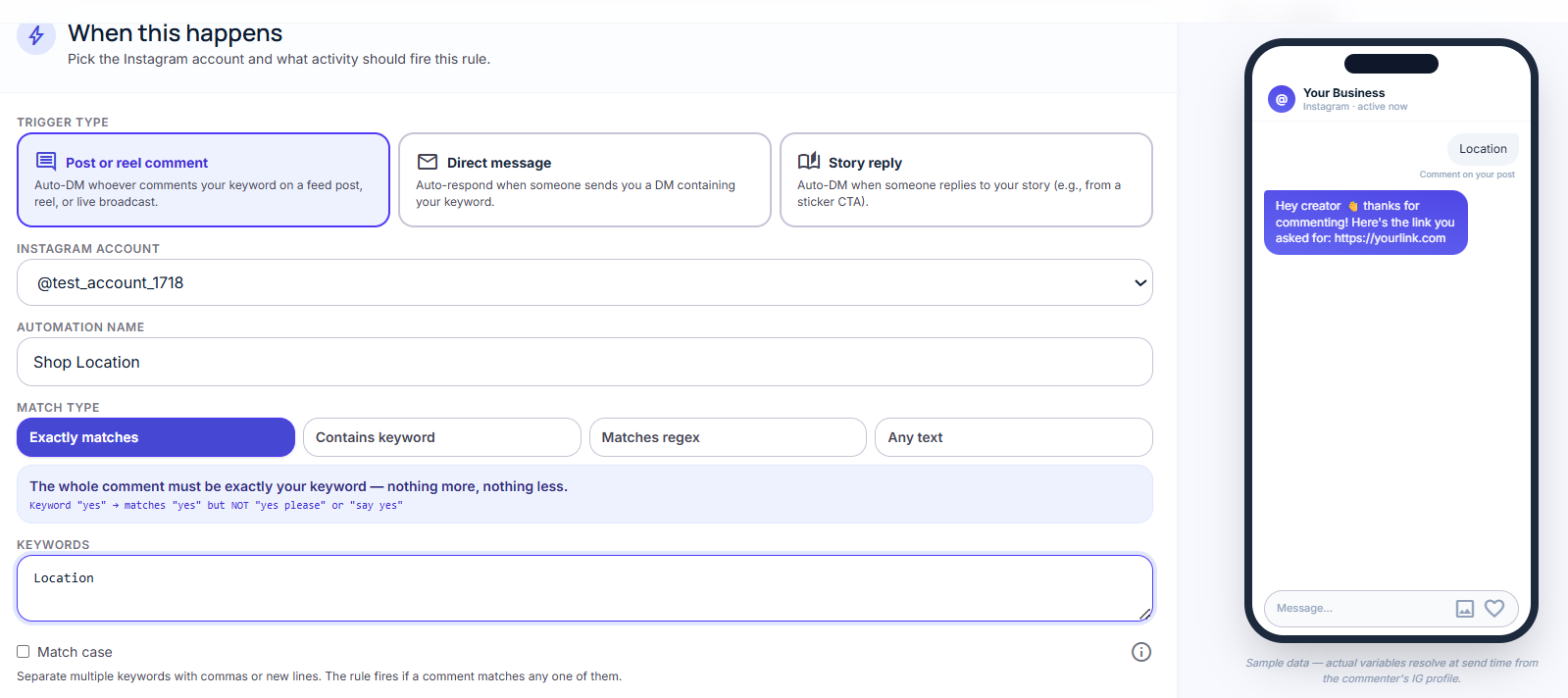Click the Your Business avatar icon
Screen dimensions: 1568x698
(x=1282, y=99)
